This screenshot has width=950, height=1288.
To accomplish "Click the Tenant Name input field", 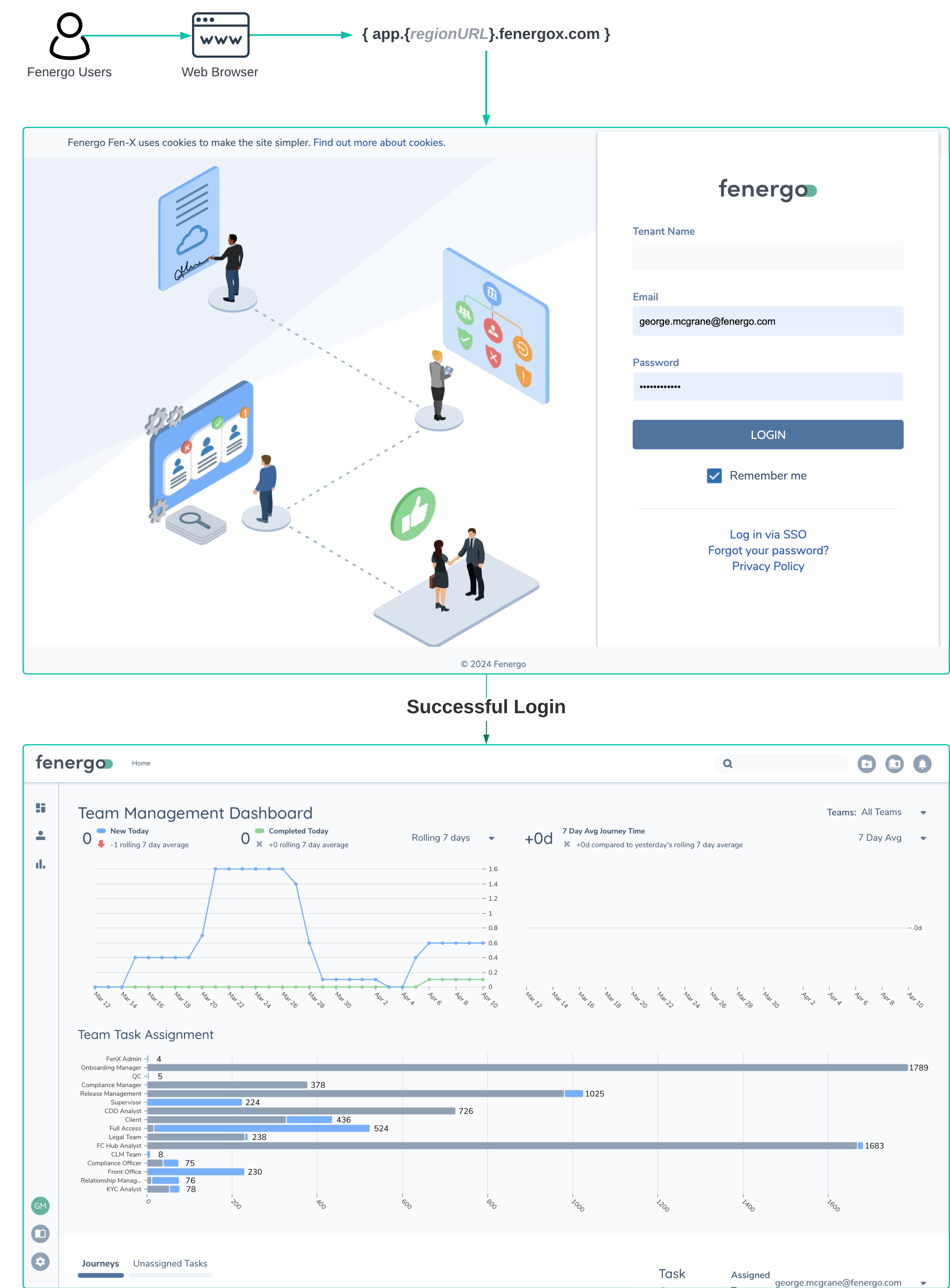I will pyautogui.click(x=768, y=255).
